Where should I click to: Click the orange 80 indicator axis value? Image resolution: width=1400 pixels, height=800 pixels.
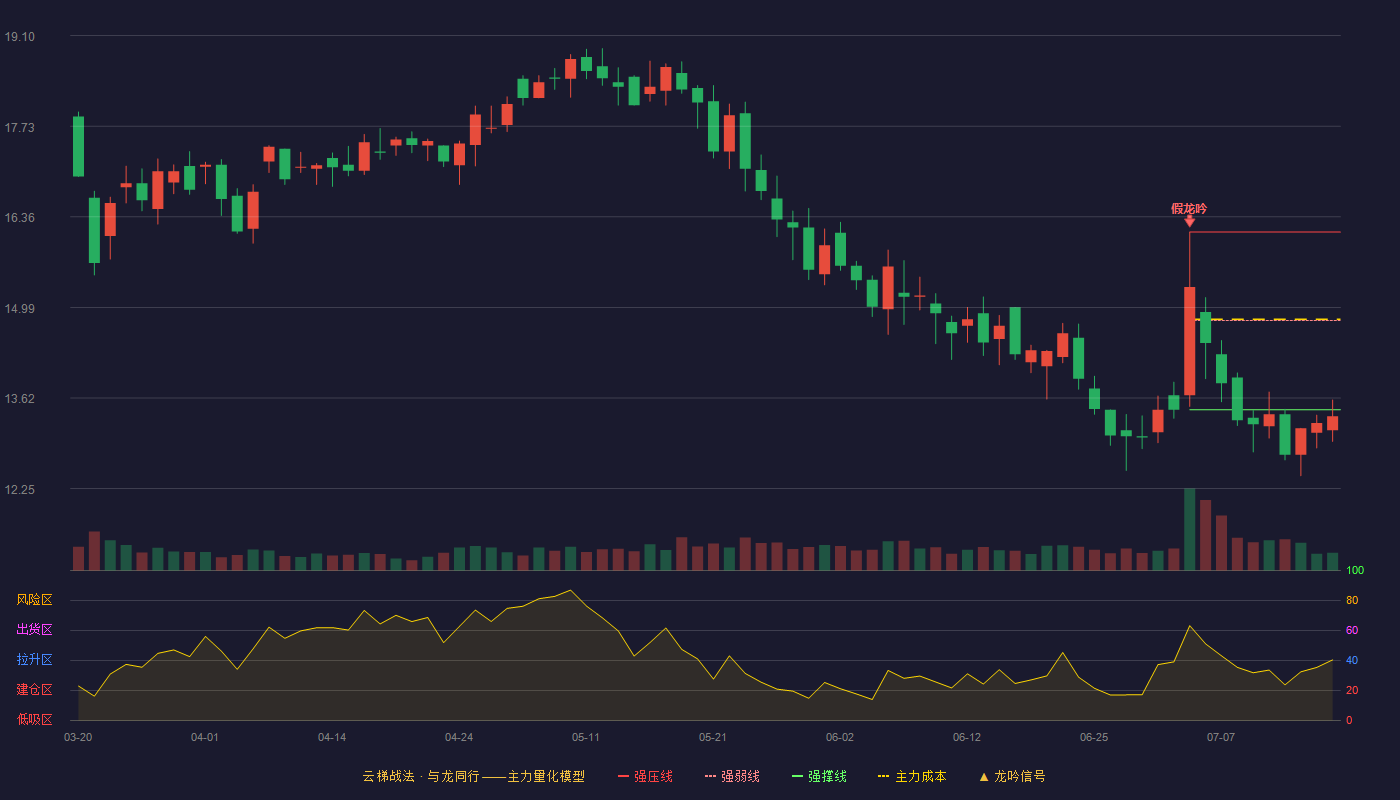click(x=1352, y=600)
